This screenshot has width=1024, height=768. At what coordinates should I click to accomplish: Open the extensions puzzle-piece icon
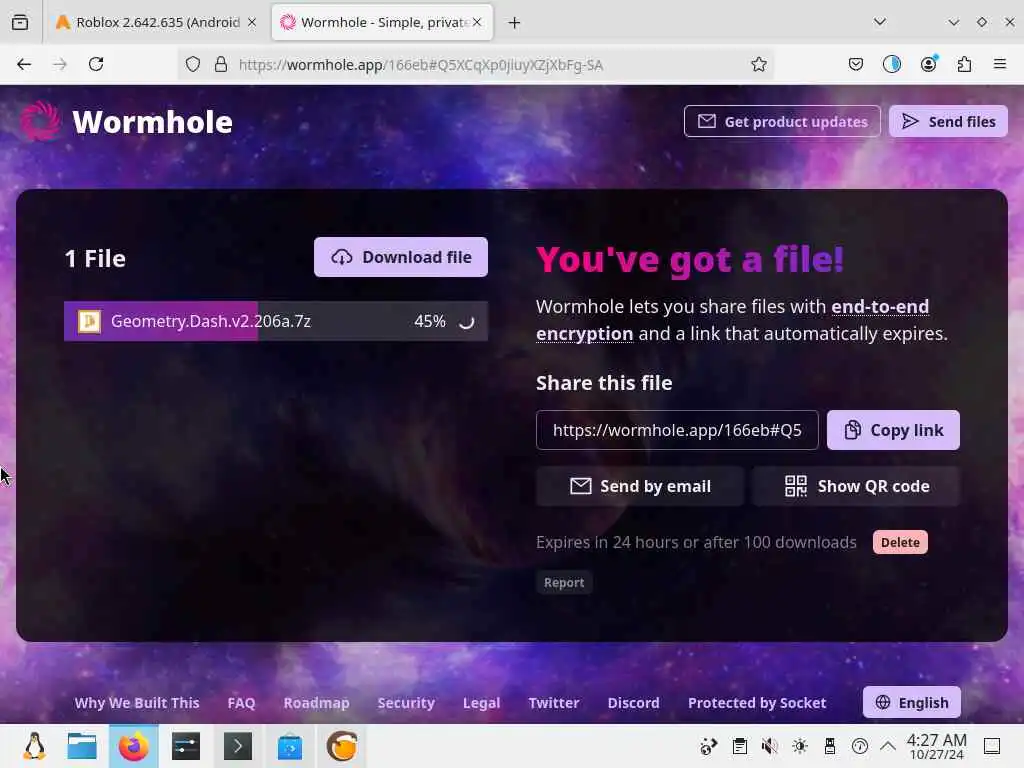(x=964, y=64)
